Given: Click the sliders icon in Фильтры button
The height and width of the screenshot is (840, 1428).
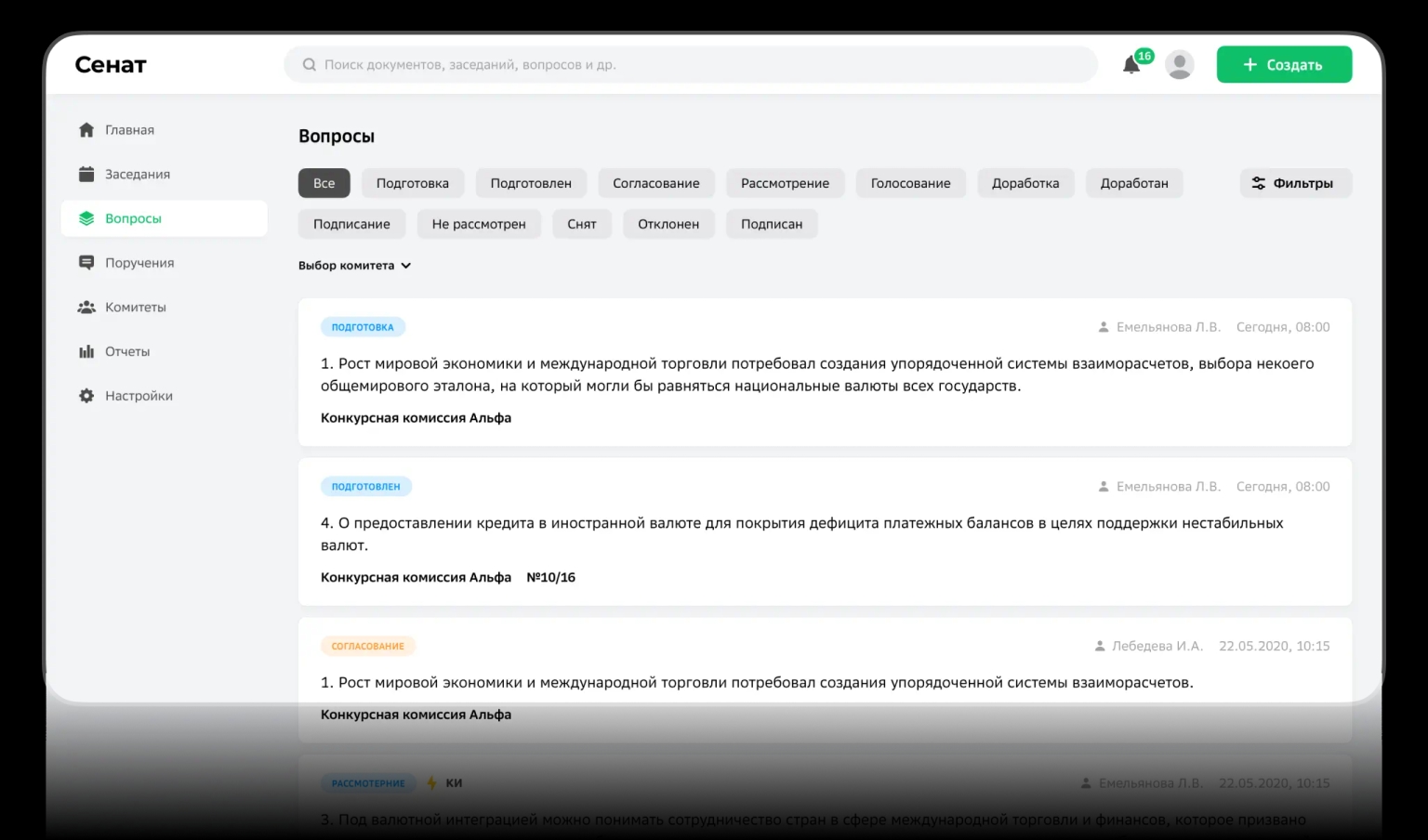Looking at the screenshot, I should point(1258,183).
